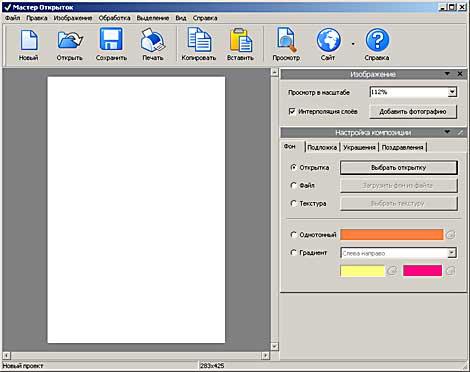
Task: Click the horizontal scrollbar right arrow
Action: [x=265, y=355]
